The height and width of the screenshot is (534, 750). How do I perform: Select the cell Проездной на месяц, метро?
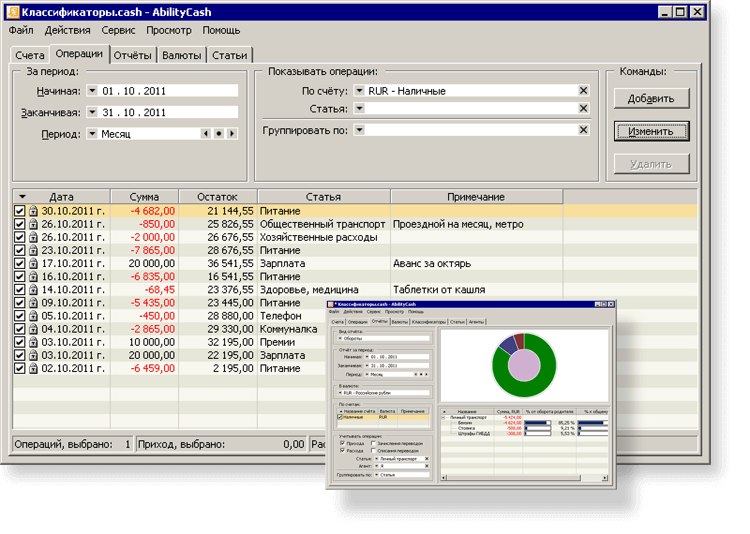(477, 224)
